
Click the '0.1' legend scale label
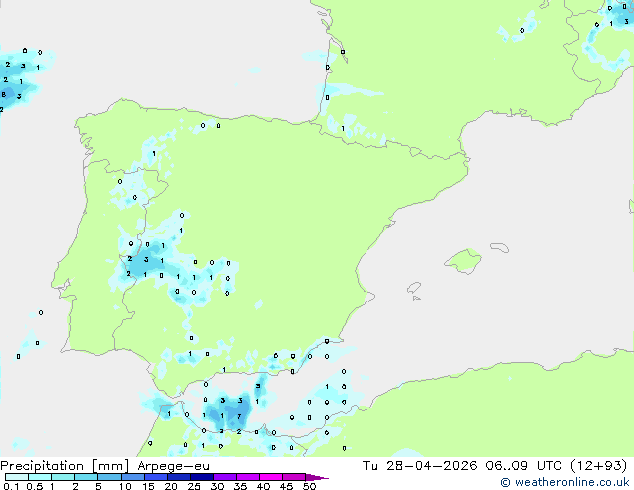click(x=11, y=486)
